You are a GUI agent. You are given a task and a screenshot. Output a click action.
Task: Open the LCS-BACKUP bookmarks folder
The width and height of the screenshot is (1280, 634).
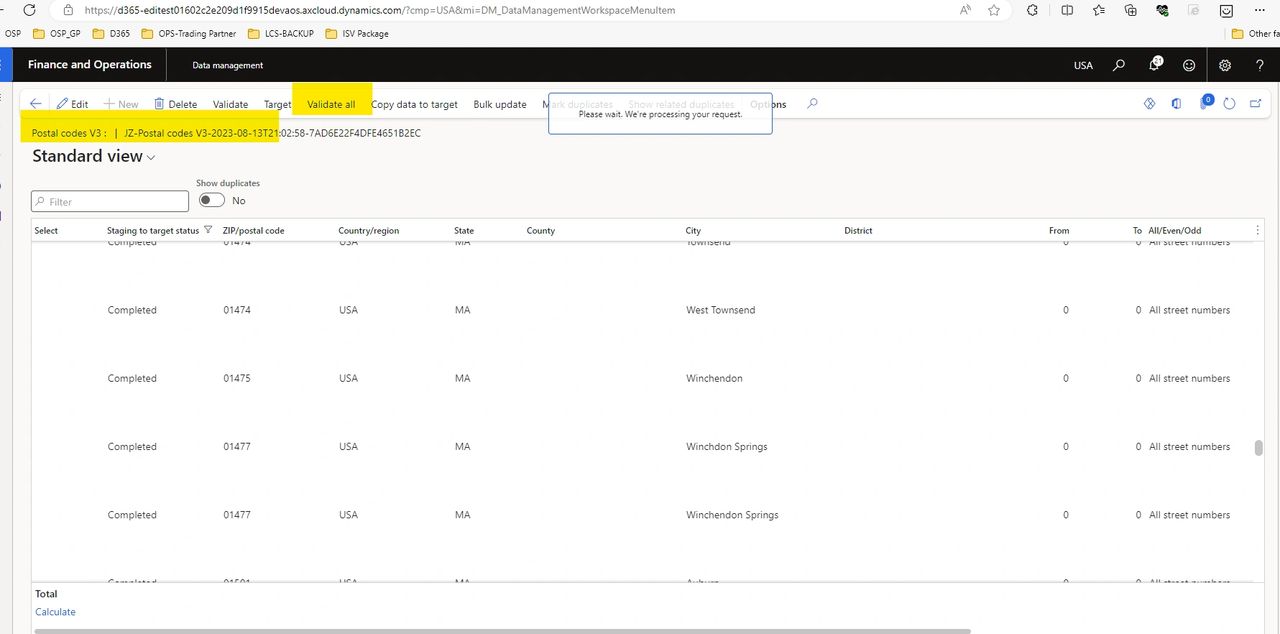(x=280, y=33)
